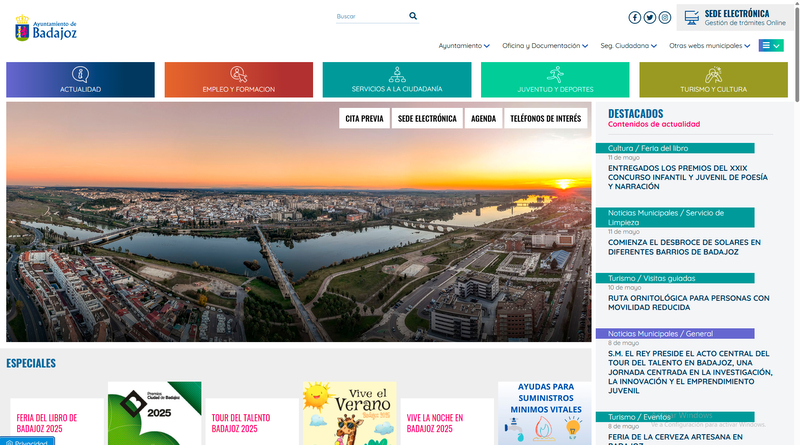
Task: Click the search magnifier icon
Action: point(413,16)
